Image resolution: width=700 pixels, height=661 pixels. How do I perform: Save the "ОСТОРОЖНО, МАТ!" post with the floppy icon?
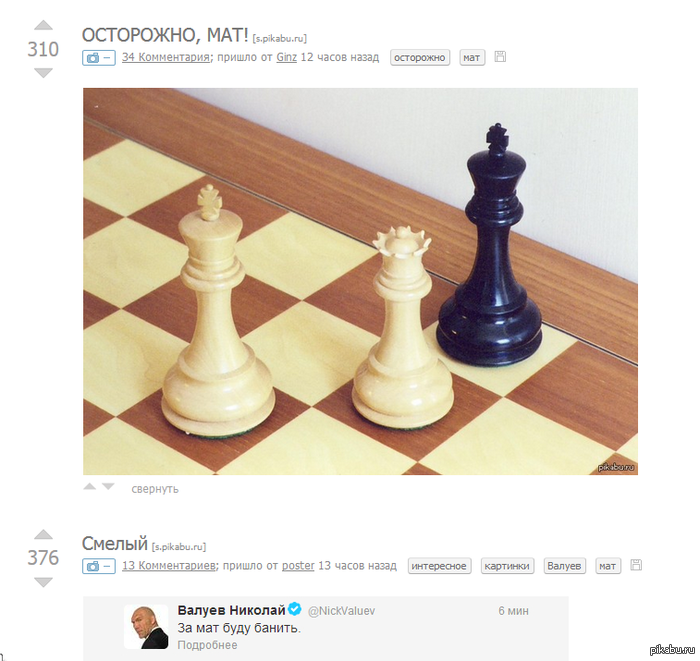pyautogui.click(x=500, y=57)
